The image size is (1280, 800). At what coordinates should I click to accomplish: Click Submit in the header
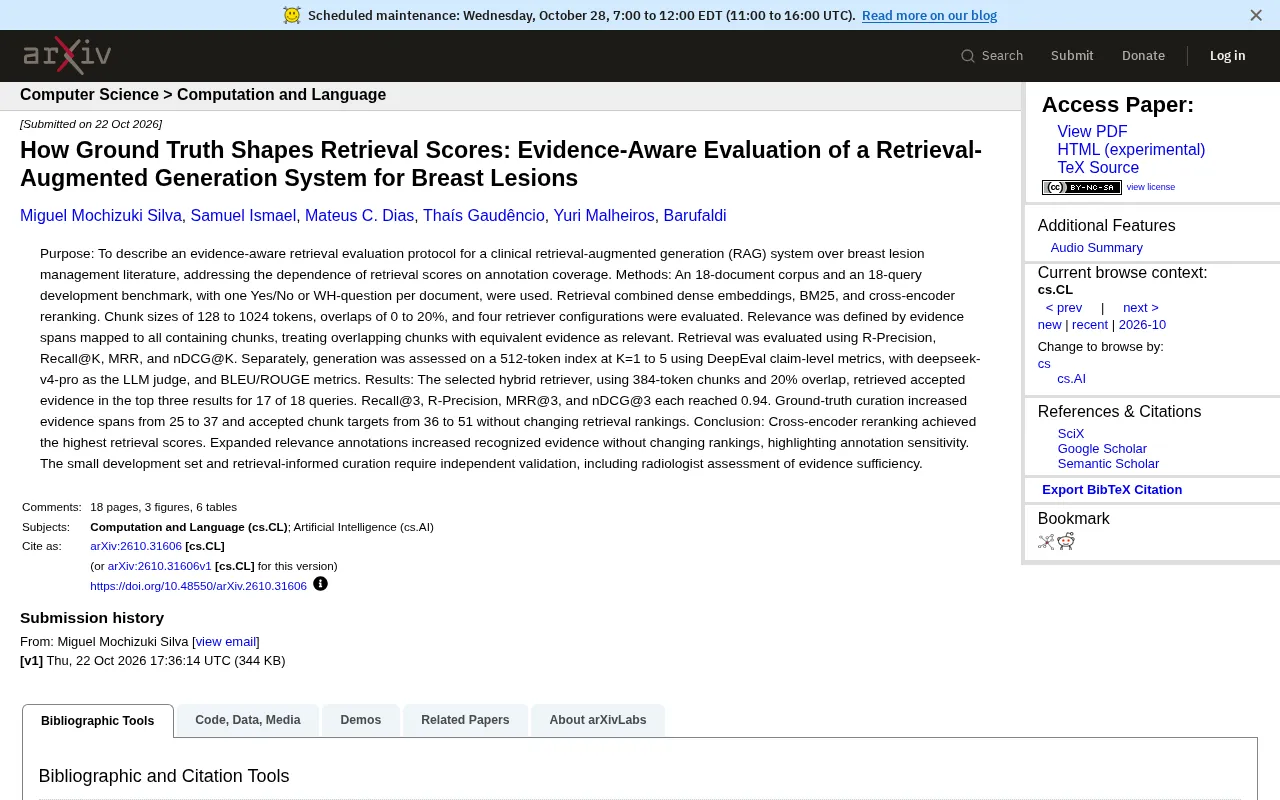[1072, 56]
